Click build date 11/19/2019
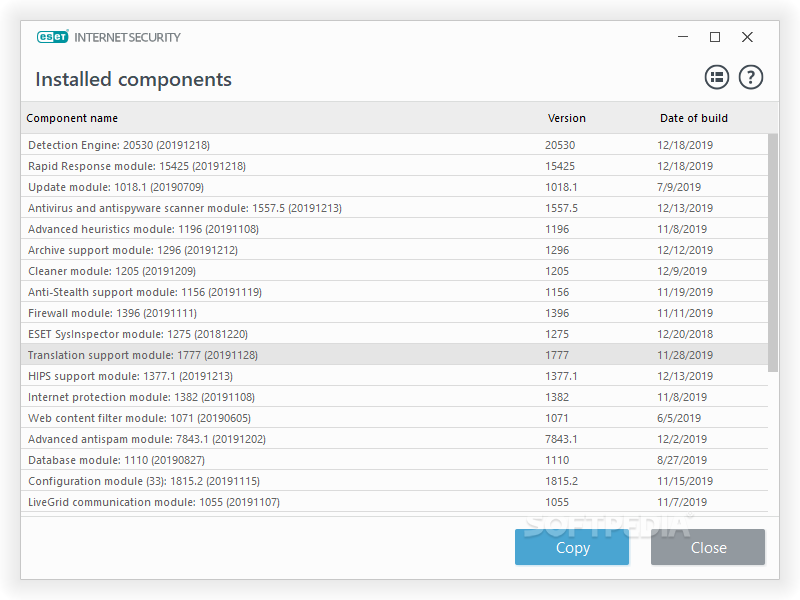Viewport: 800px width, 600px height. (x=685, y=292)
